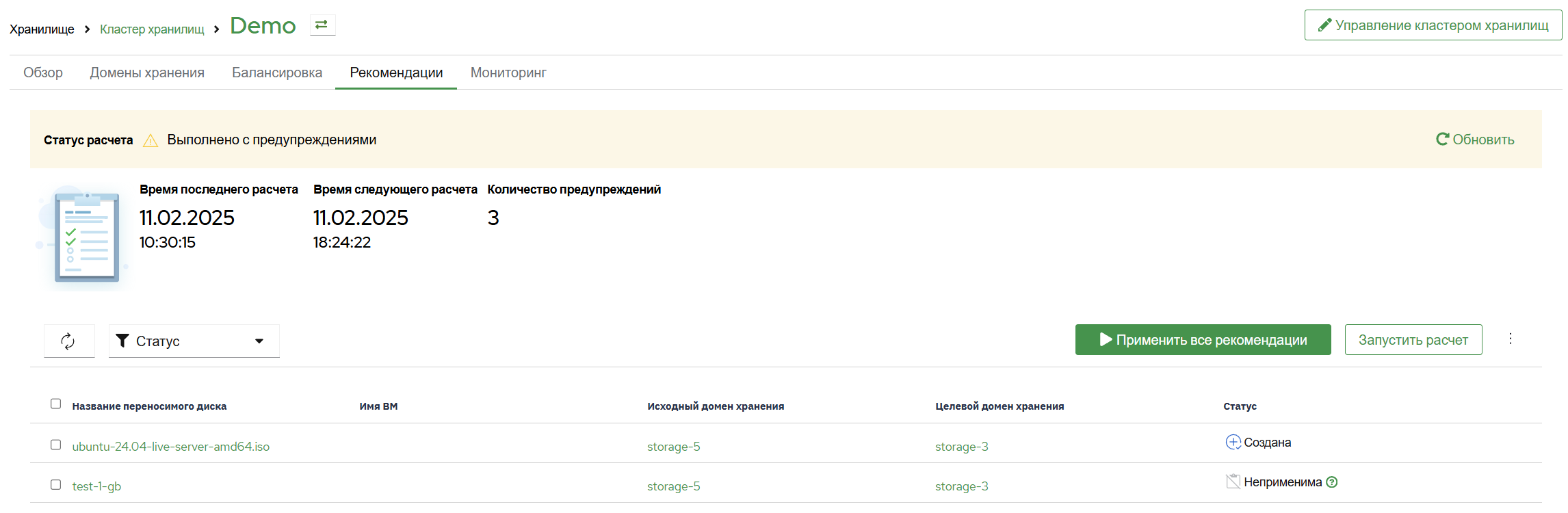Tick checkbox for ubuntu-24.04-live-server-amd64.iso row
This screenshot has width=1568, height=513.
[x=56, y=445]
